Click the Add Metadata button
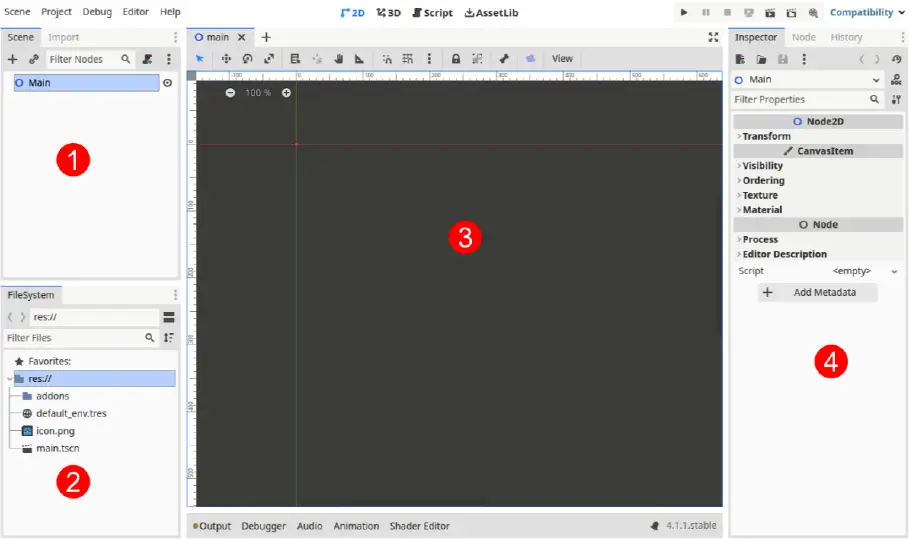Image resolution: width=909 pixels, height=539 pixels. coord(818,293)
